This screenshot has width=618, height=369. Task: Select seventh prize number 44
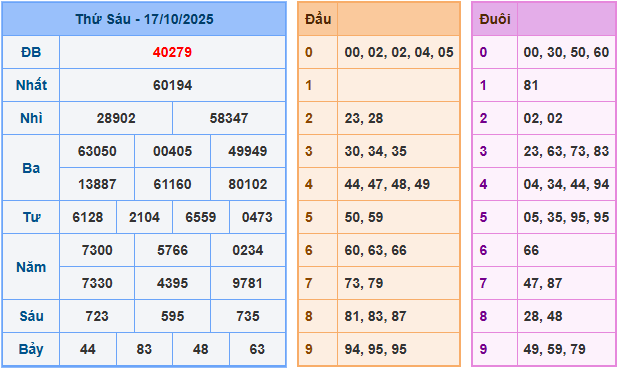(87, 349)
